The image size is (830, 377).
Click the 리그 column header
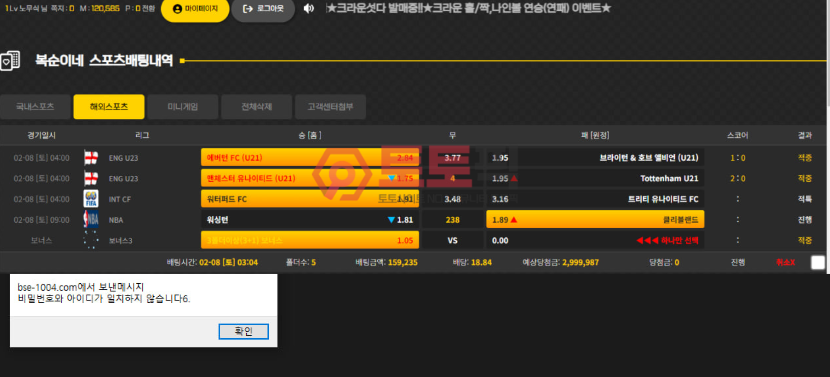(x=142, y=136)
